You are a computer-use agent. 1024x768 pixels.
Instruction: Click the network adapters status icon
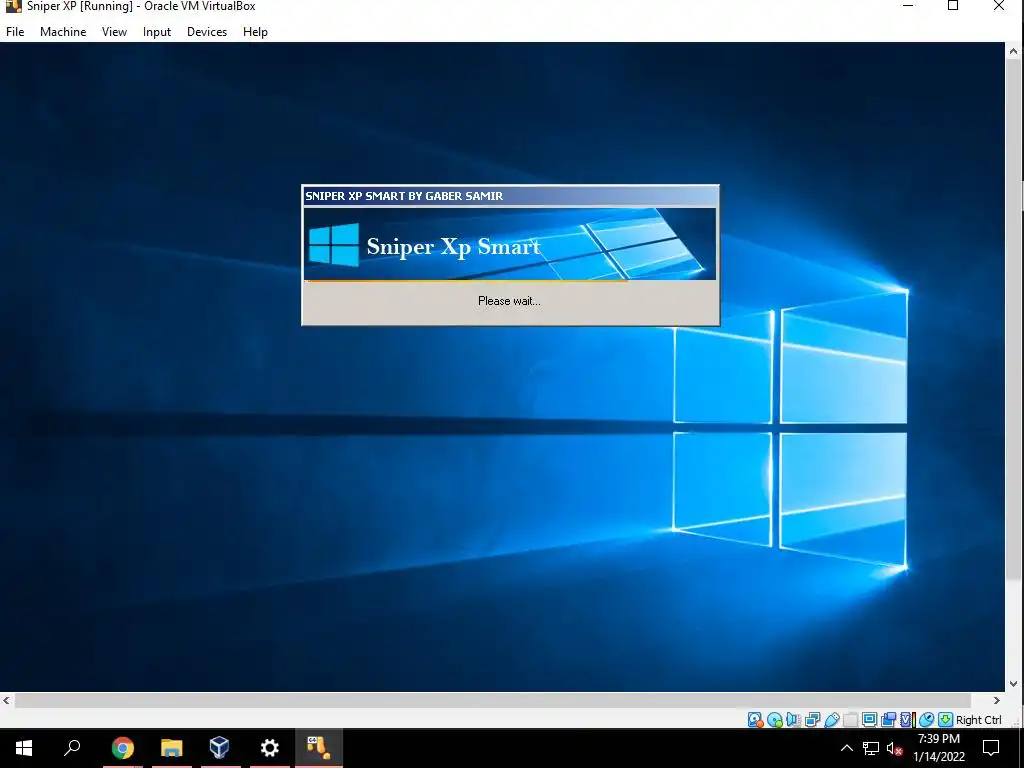(812, 720)
